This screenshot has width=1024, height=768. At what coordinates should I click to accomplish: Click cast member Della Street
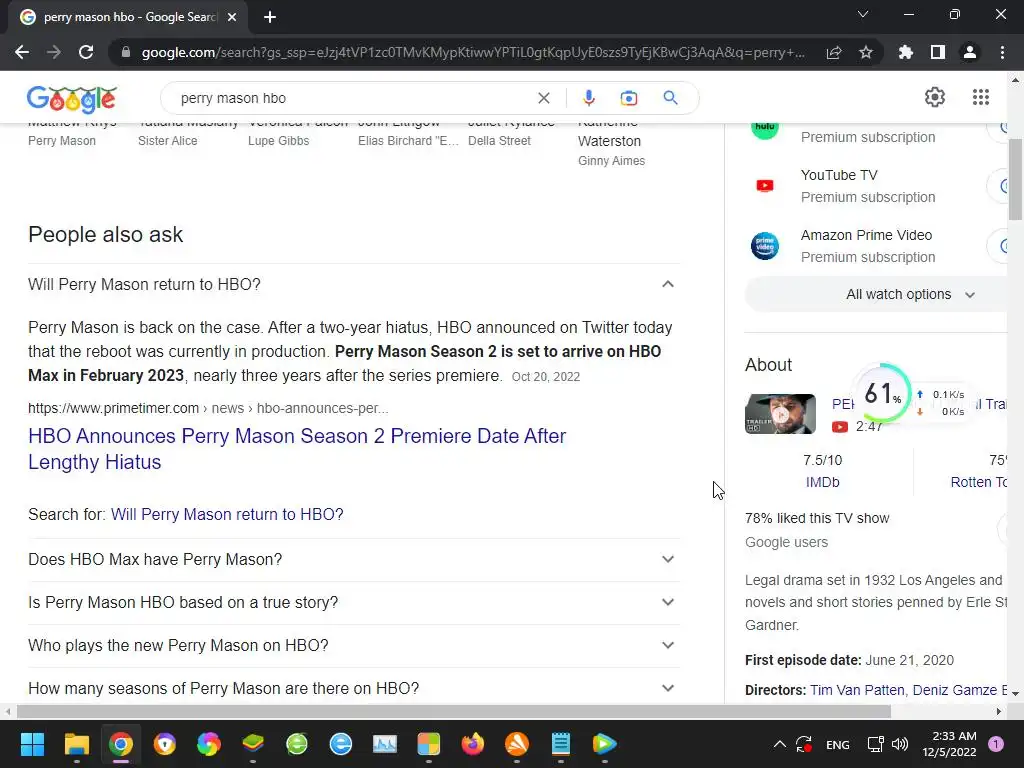coord(499,140)
